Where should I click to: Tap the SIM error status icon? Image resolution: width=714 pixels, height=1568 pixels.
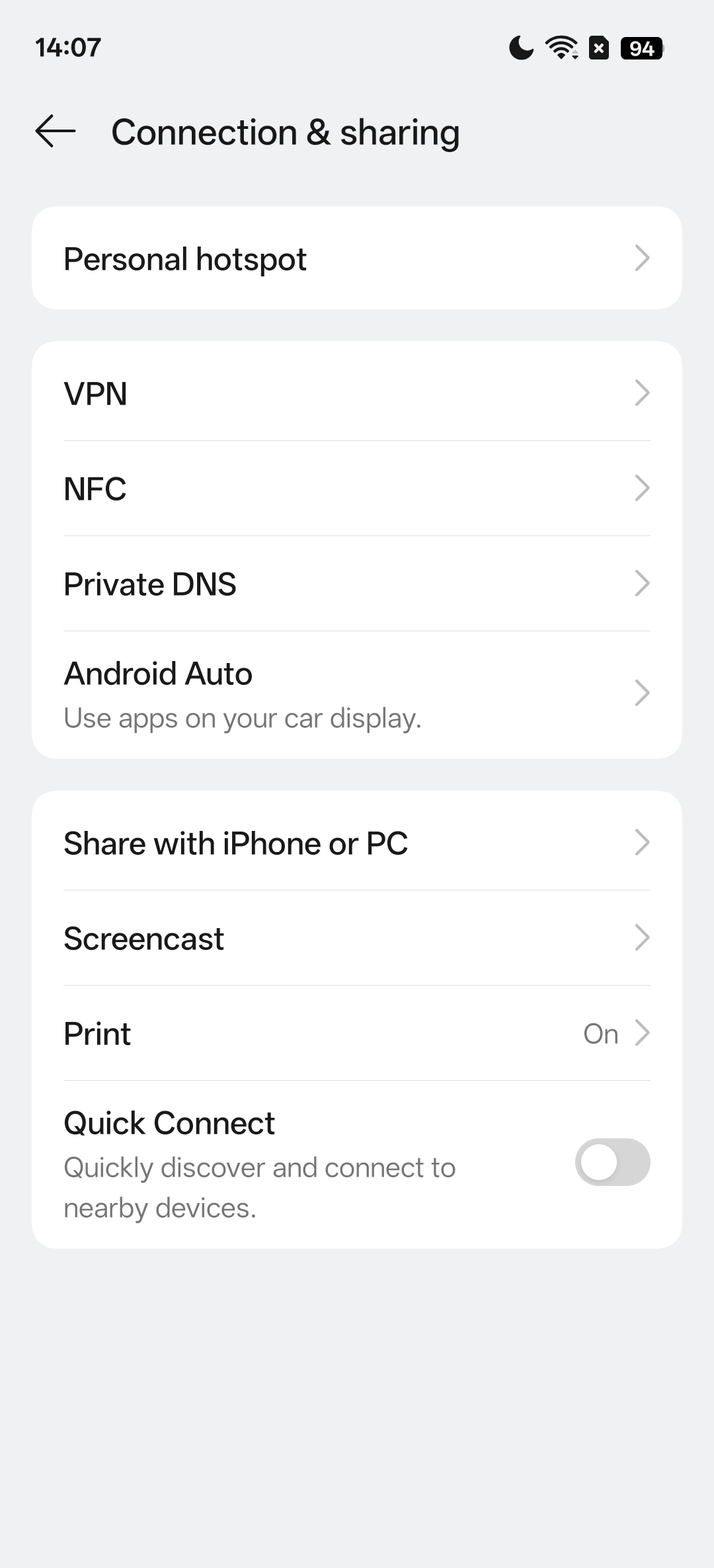[599, 48]
